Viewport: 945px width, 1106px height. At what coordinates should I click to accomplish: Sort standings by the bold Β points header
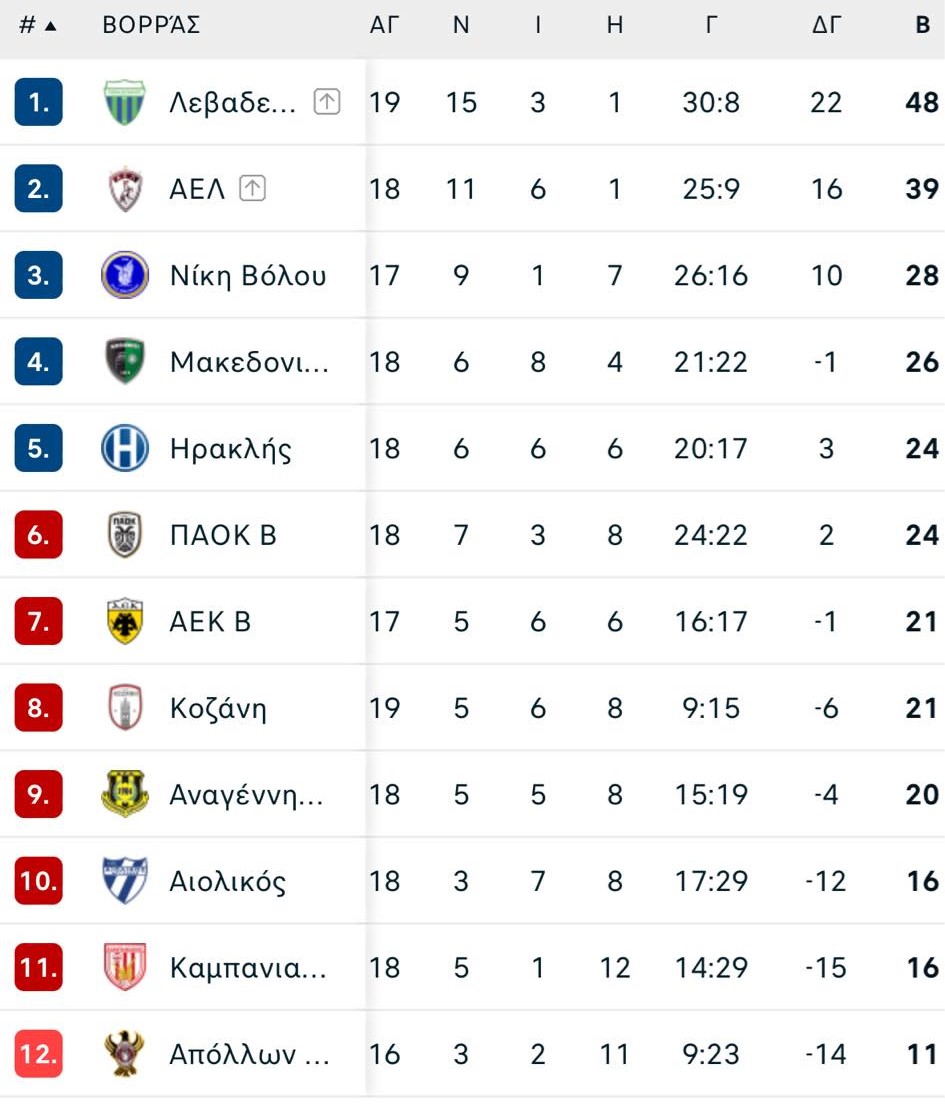click(x=922, y=26)
